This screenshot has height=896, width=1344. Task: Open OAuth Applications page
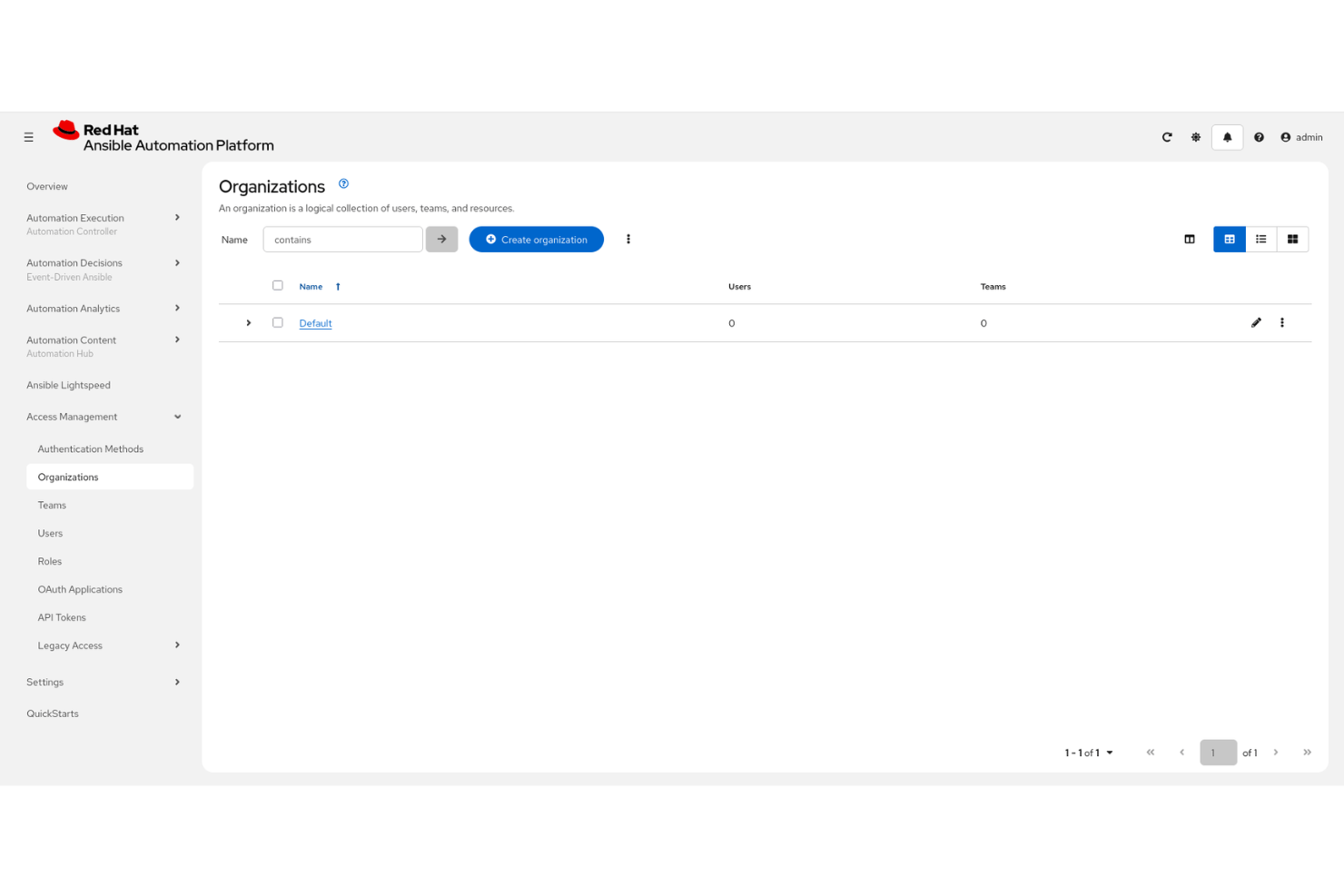click(x=80, y=590)
